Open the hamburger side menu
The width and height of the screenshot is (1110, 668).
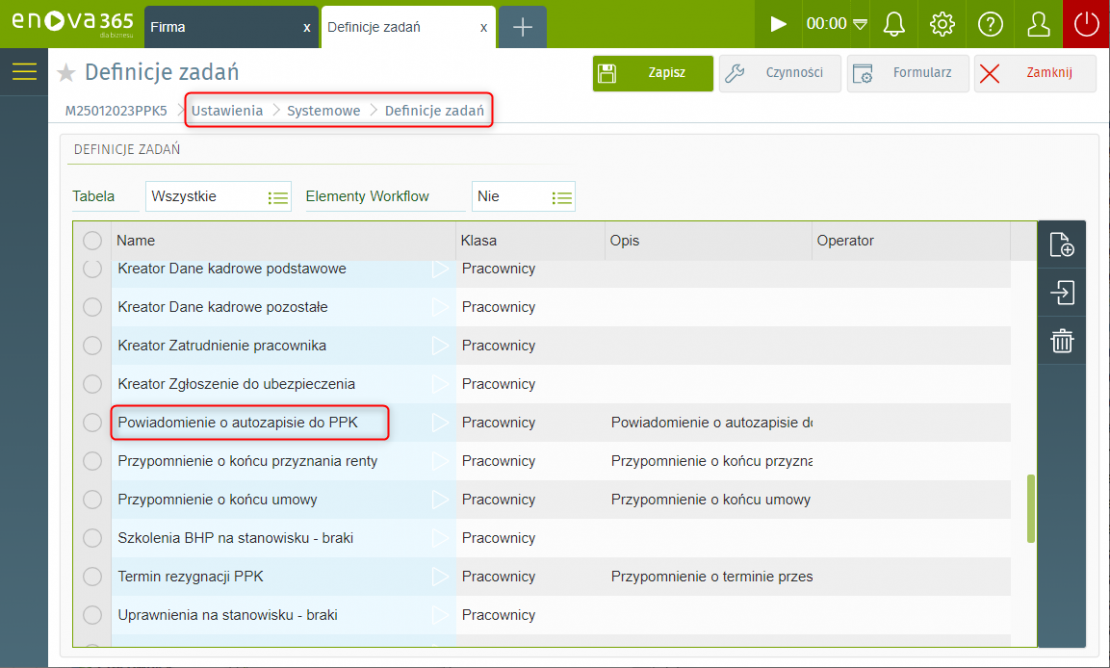pyautogui.click(x=24, y=72)
